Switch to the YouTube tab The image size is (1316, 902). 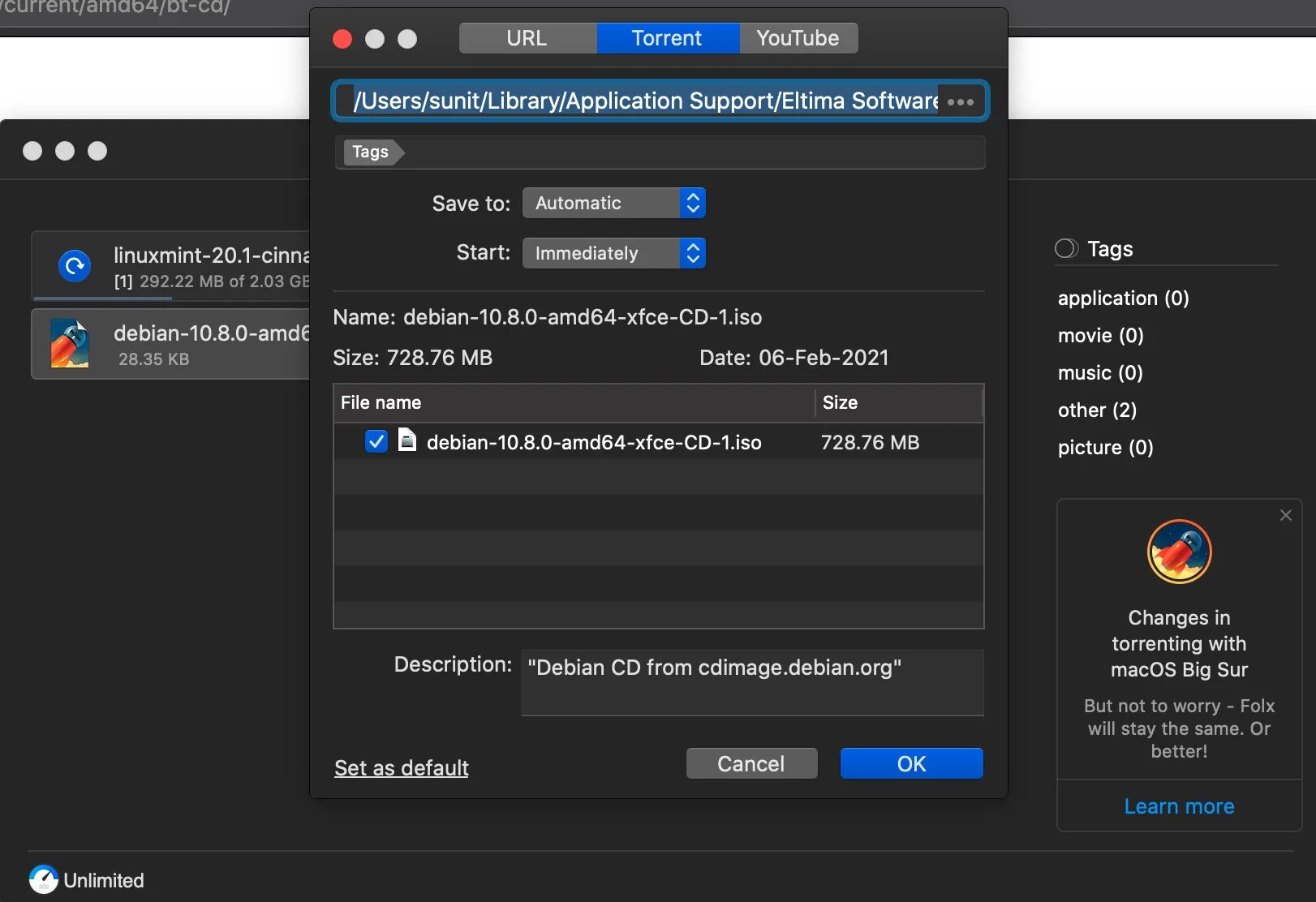click(798, 38)
